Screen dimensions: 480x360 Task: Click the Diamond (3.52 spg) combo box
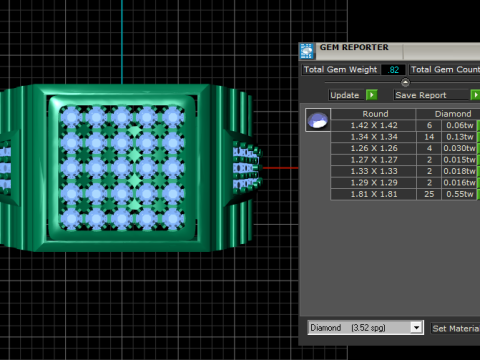[x=365, y=328]
